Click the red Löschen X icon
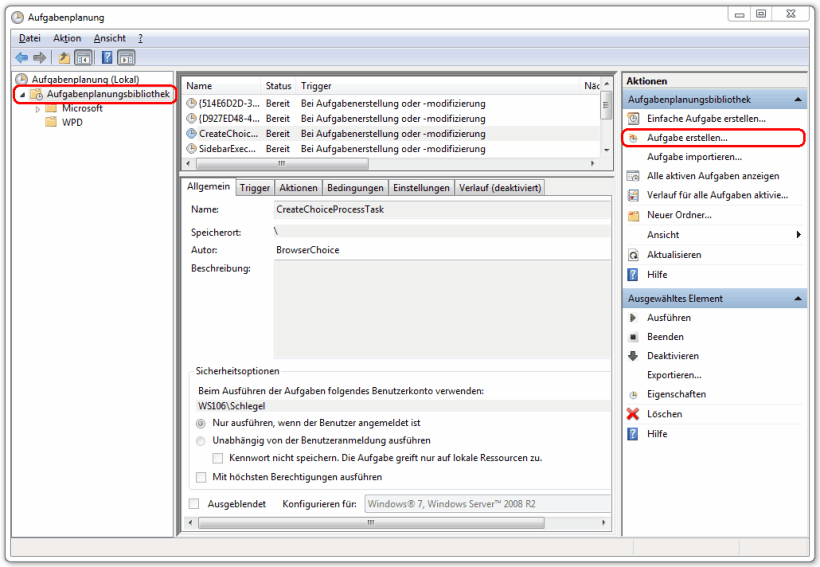The height and width of the screenshot is (567, 820). click(x=633, y=414)
